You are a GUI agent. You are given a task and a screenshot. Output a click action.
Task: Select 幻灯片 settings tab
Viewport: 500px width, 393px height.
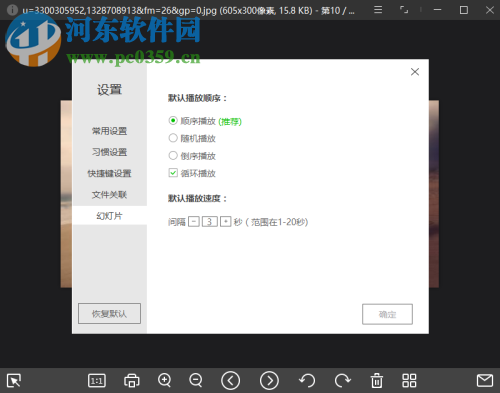tap(109, 216)
